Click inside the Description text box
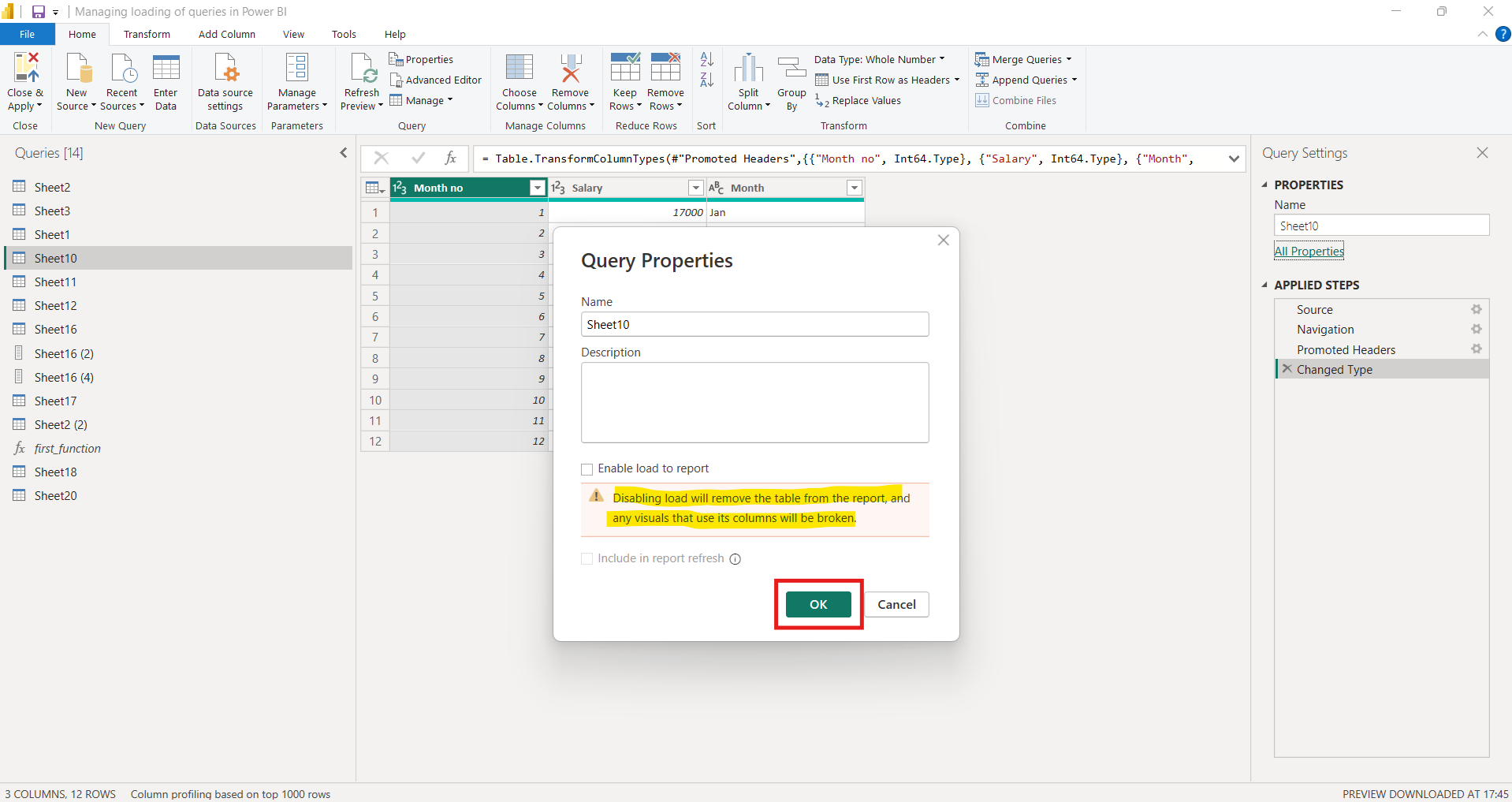Screen dimensions: 1512x802 (754, 402)
